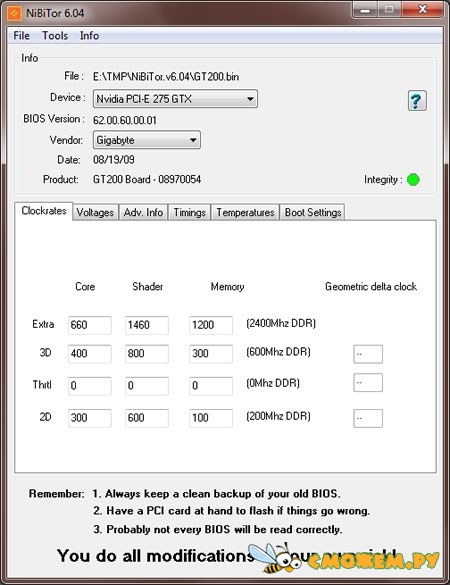The height and width of the screenshot is (585, 450).
Task: Switch to the Timings tab
Action: 190,212
